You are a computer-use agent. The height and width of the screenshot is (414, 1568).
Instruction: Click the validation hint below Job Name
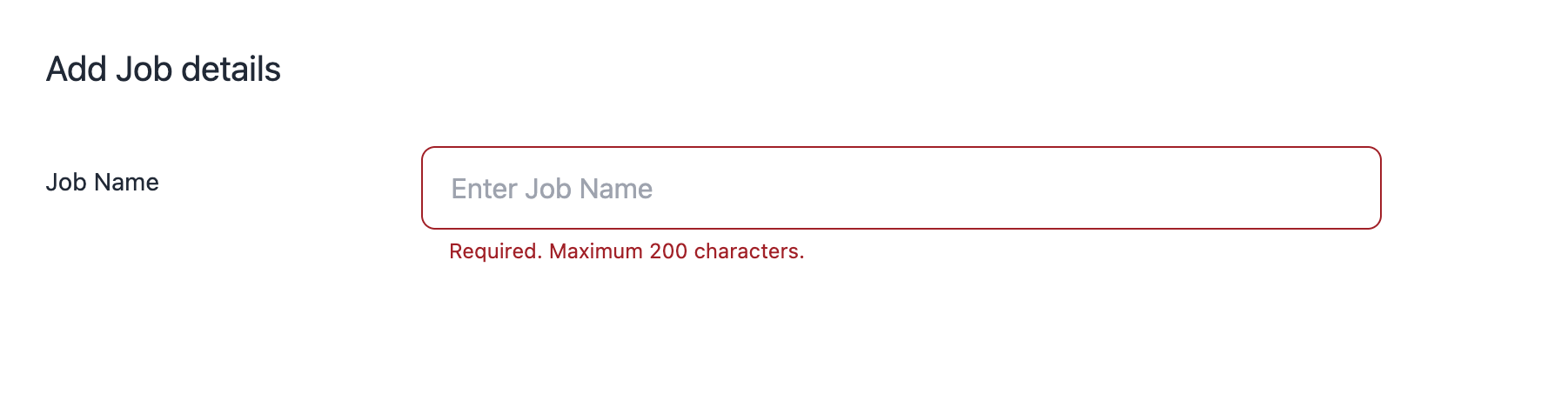point(627,251)
